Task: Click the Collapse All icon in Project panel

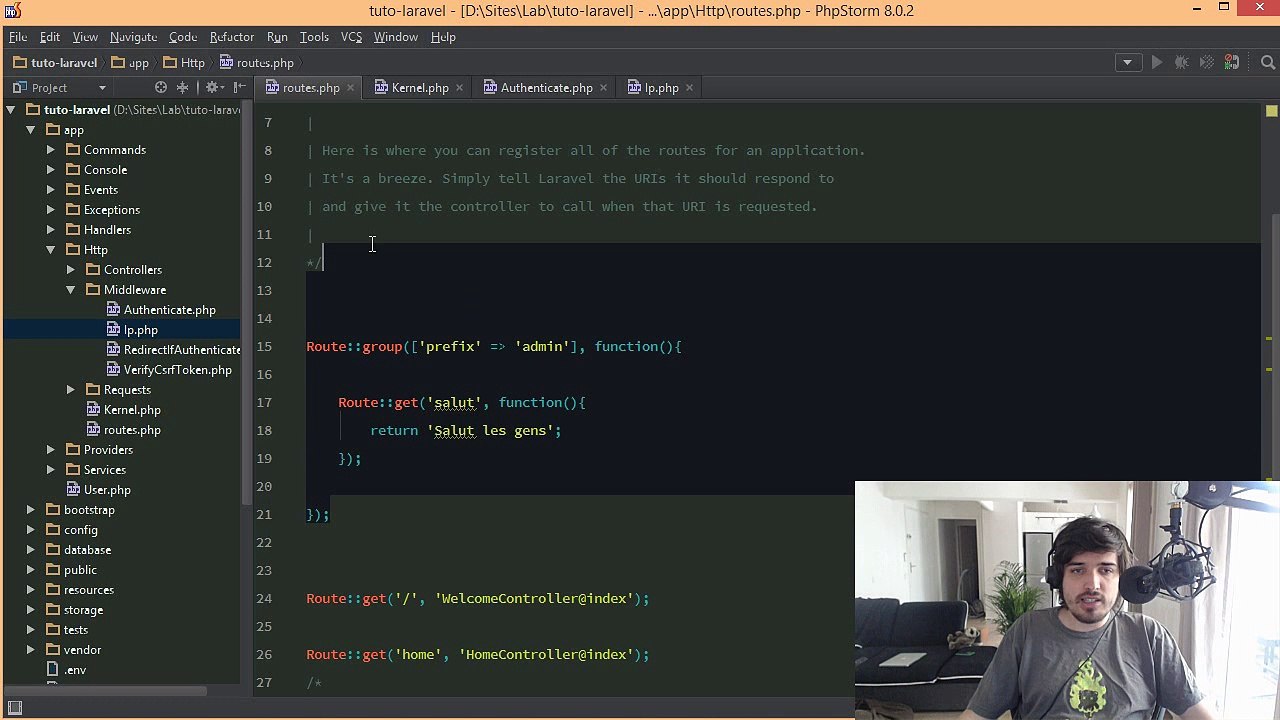Action: [182, 88]
